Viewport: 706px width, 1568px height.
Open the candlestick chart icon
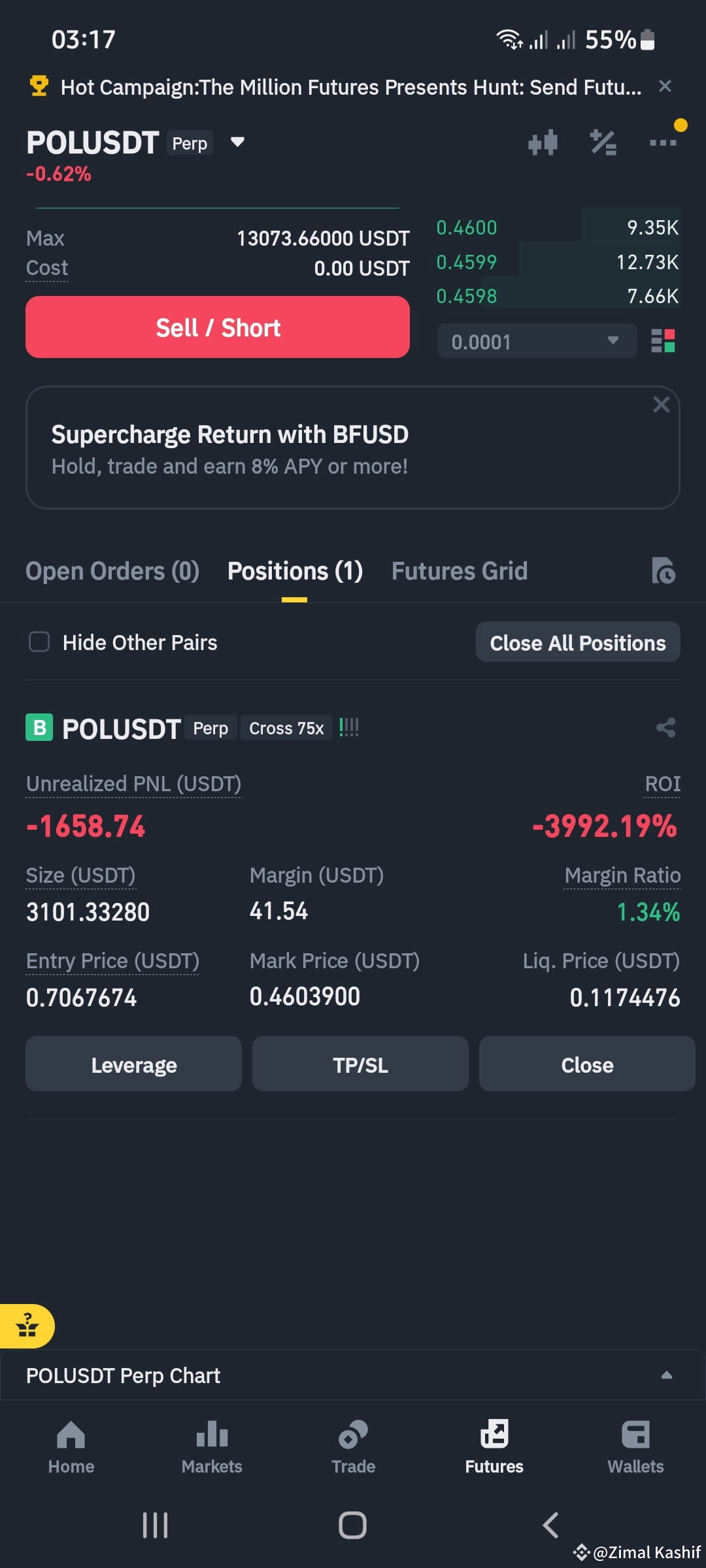click(x=543, y=142)
